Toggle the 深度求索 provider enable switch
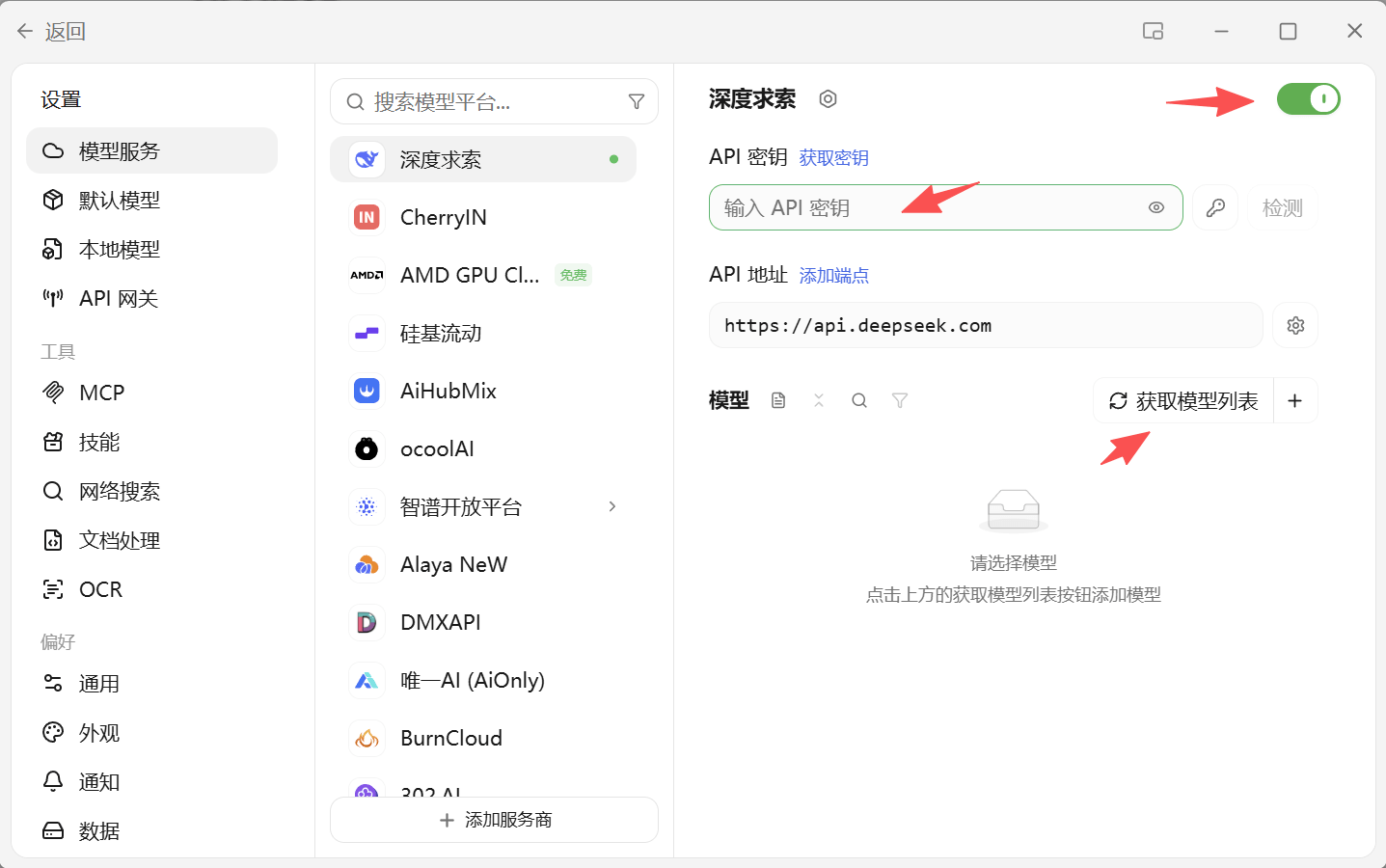Screen dimensions: 1386x868 (x=1309, y=98)
